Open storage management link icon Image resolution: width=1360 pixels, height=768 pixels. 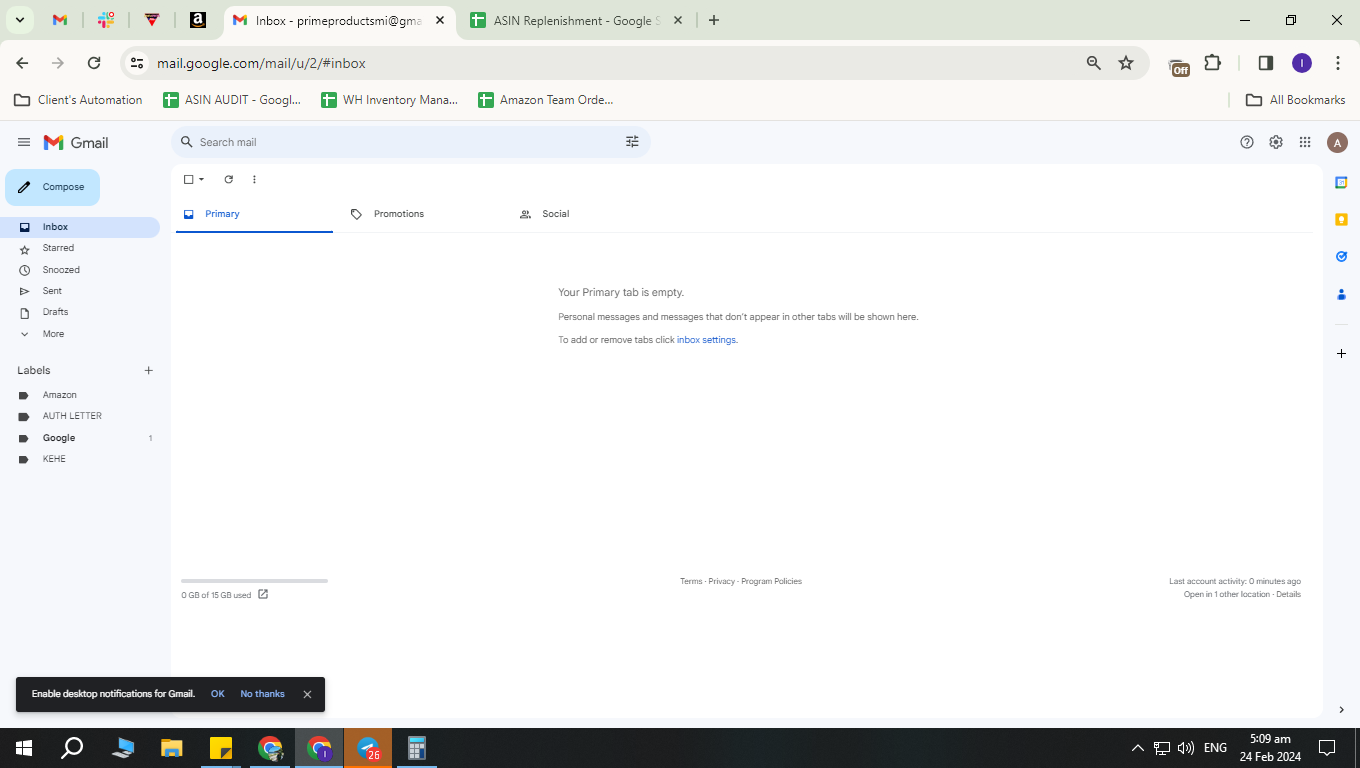pos(263,594)
